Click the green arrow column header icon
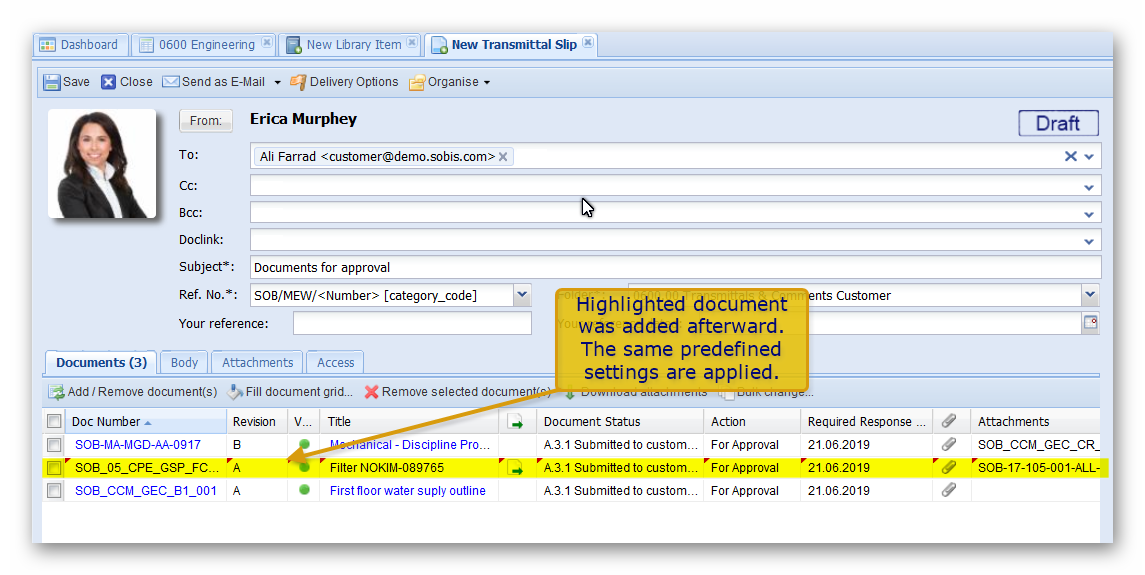This screenshot has width=1145, height=575. click(x=516, y=422)
